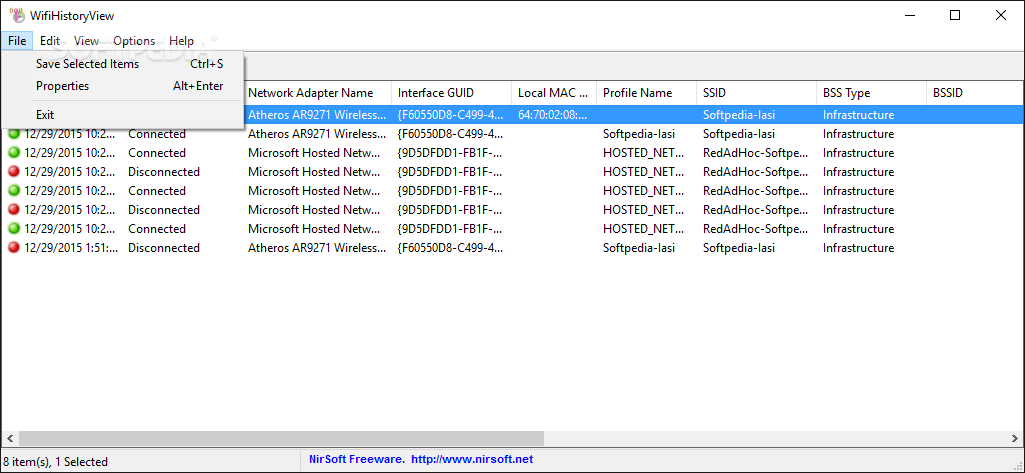Open the http://www.nirsoft.net link
1025x473 pixels.
471,459
